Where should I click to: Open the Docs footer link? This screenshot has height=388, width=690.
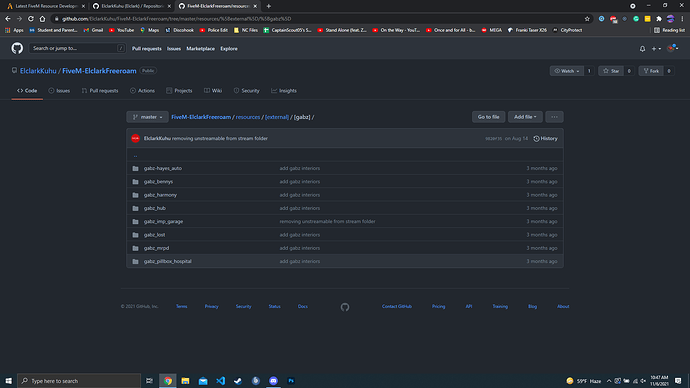[303, 307]
